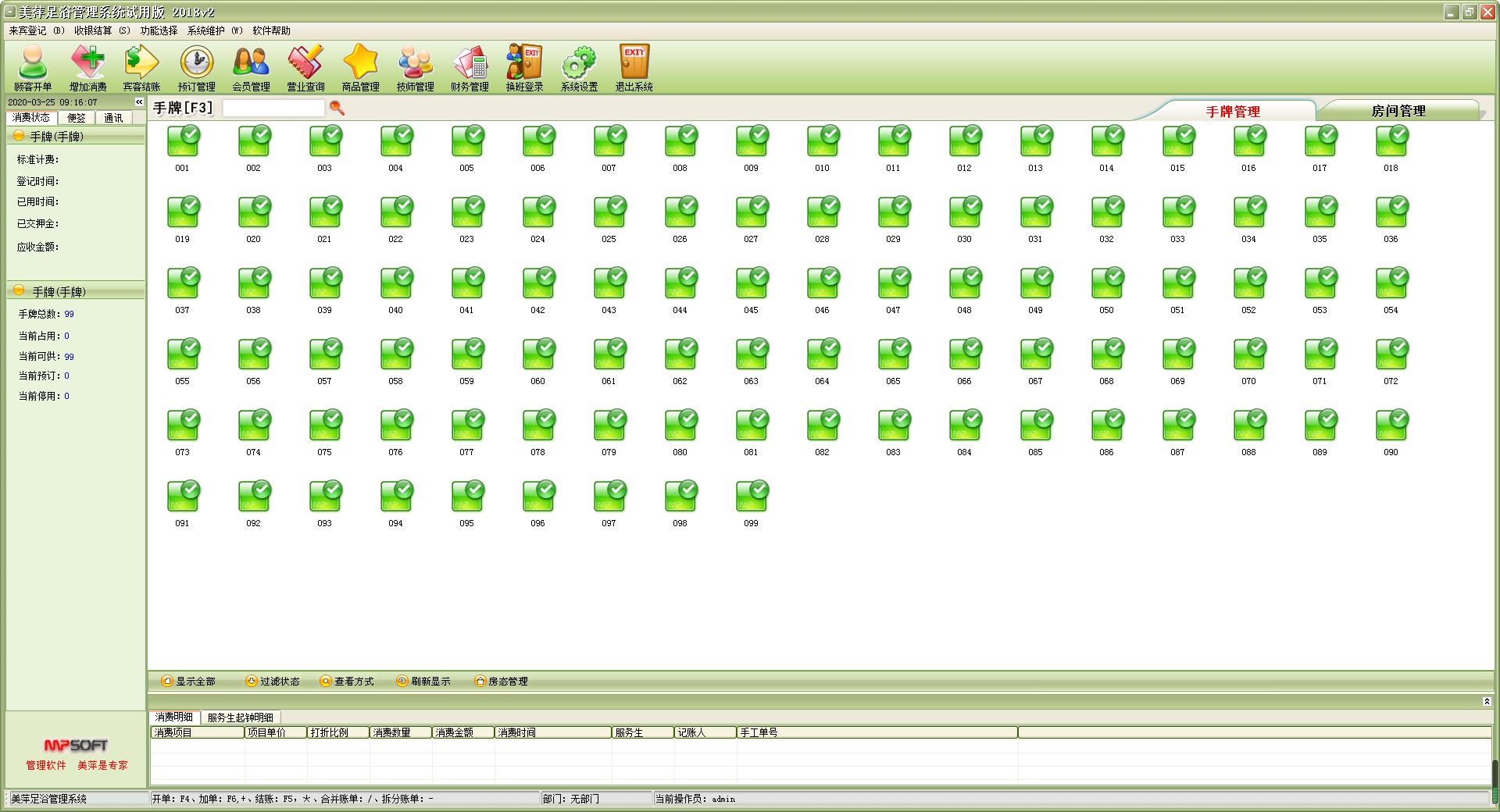Click the 过滤状态 filter button

click(273, 681)
